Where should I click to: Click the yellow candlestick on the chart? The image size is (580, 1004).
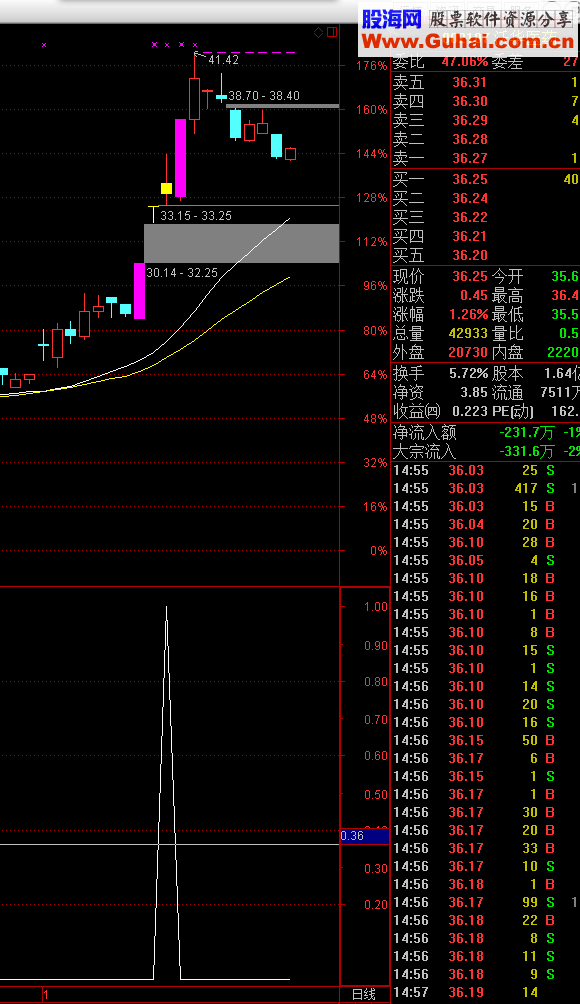pyautogui.click(x=166, y=188)
